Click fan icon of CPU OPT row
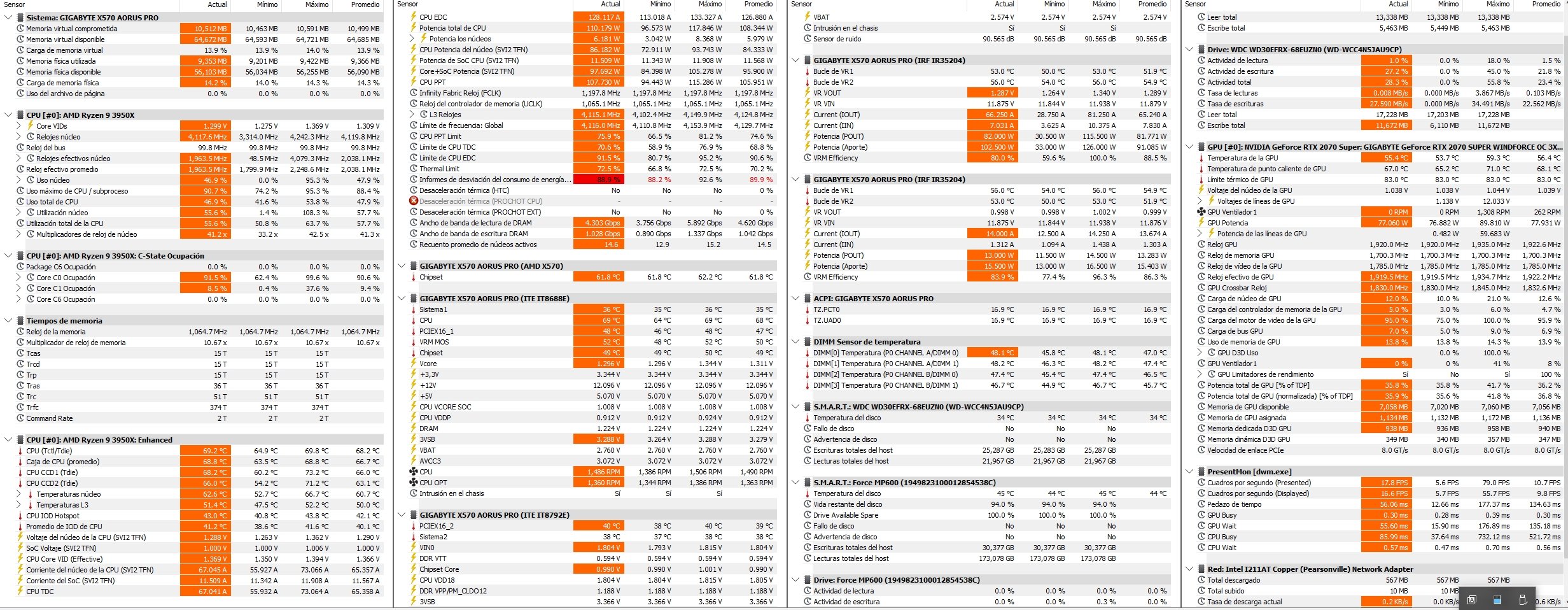Screen dimensions: 1568x610 pyautogui.click(x=414, y=483)
